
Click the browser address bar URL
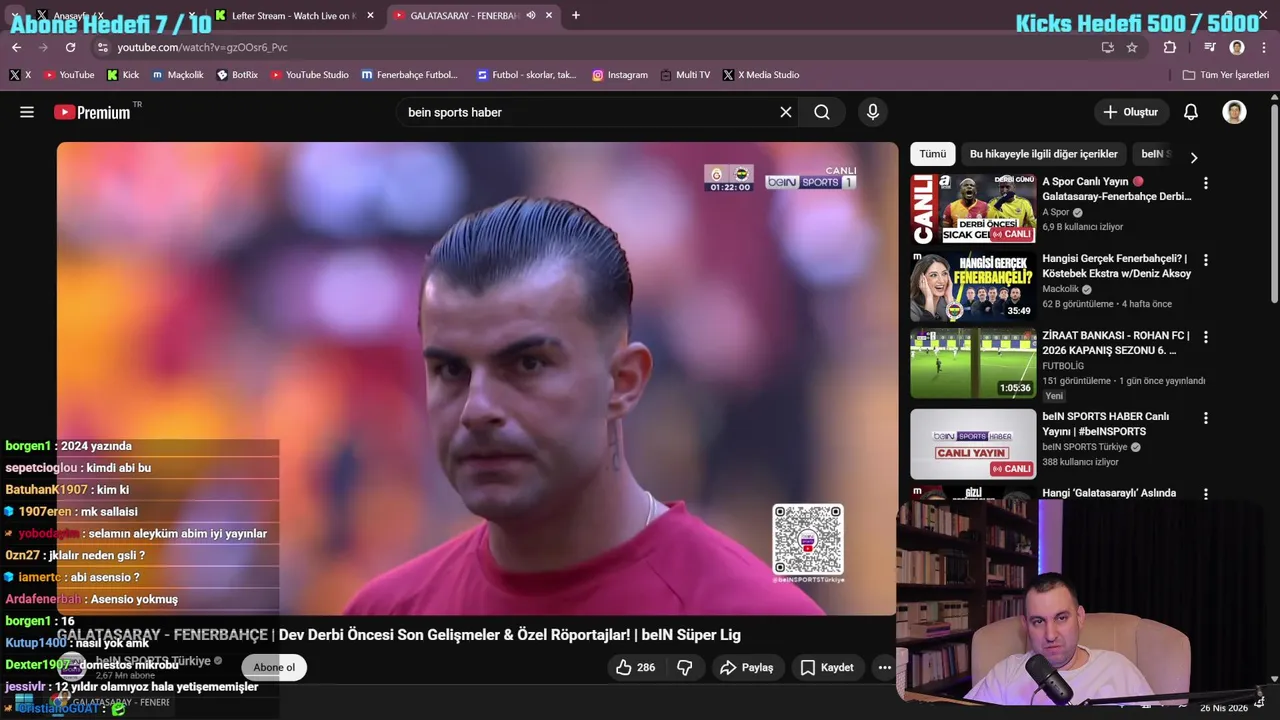(202, 47)
